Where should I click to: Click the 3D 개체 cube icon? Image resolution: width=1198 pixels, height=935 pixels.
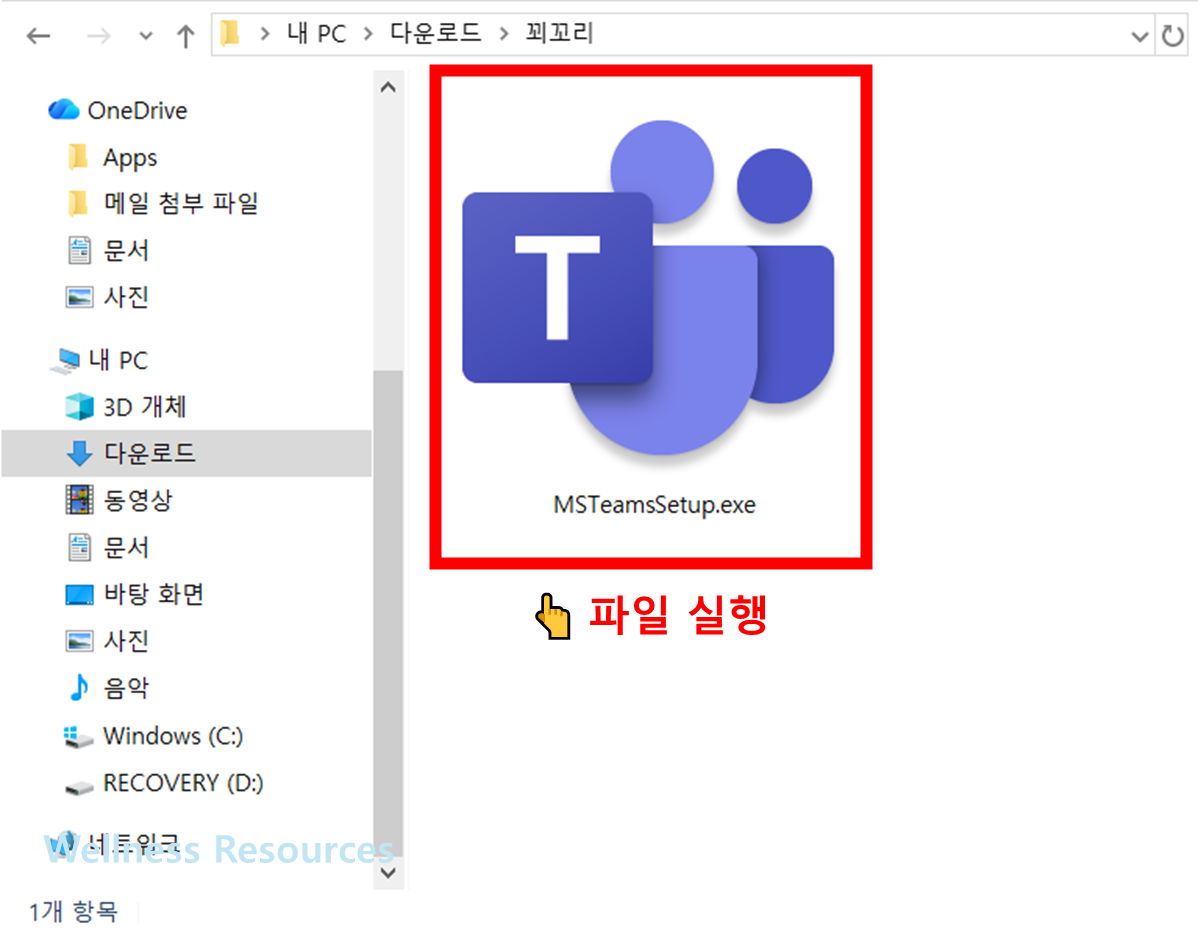(79, 406)
